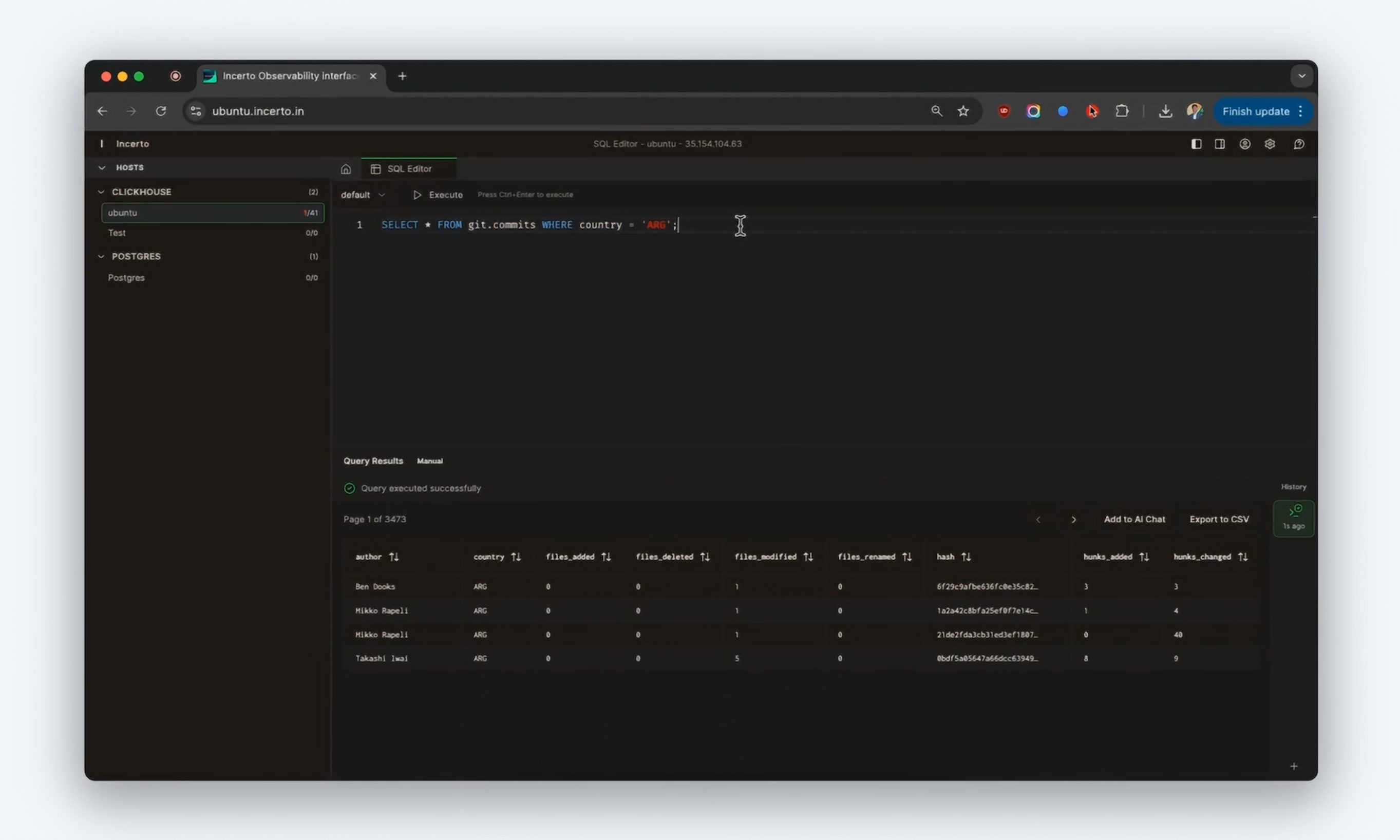Open browser tab list chevron
This screenshot has height=840, width=1400.
click(x=1301, y=76)
